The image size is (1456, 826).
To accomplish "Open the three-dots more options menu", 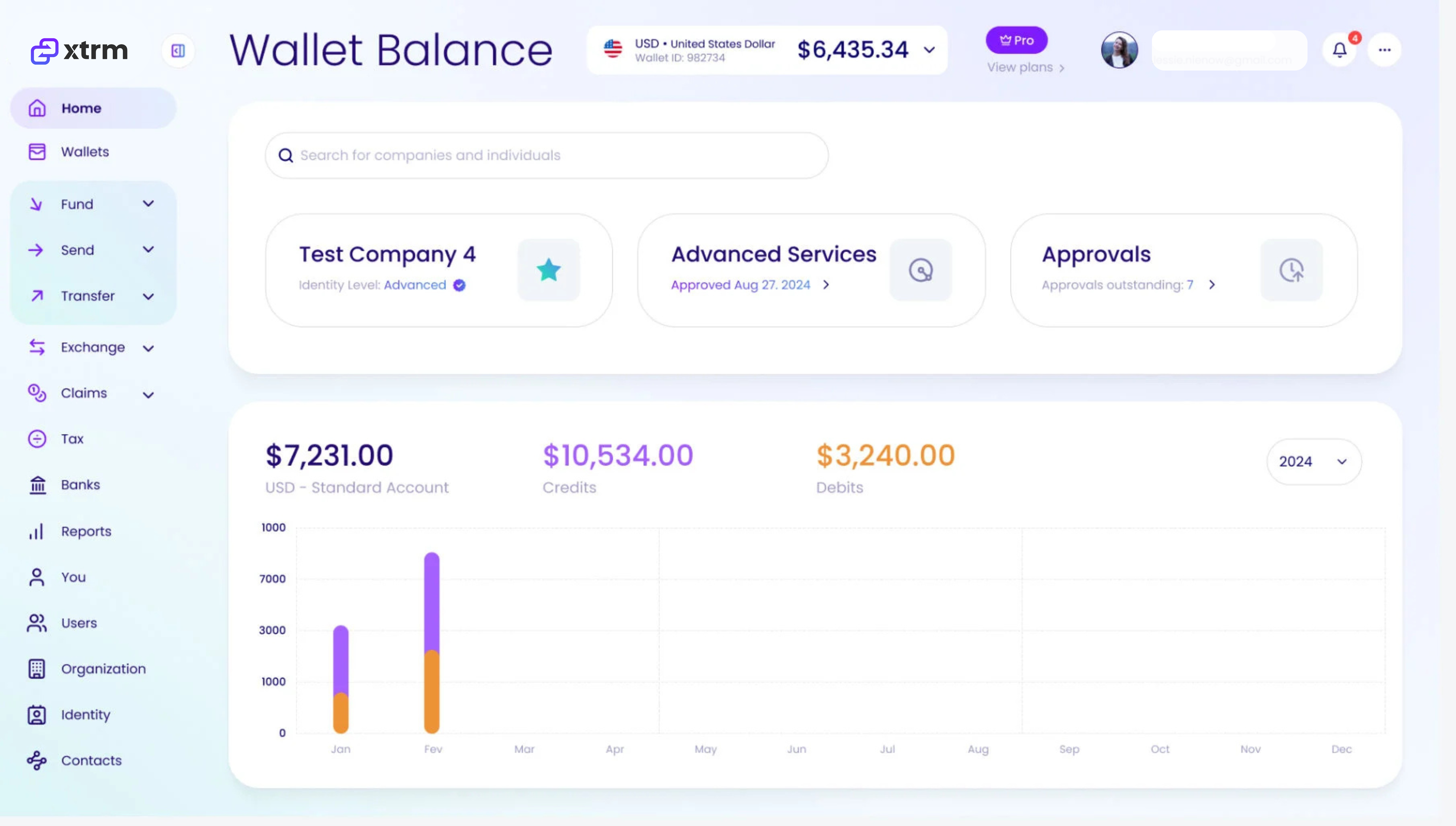I will 1384,50.
